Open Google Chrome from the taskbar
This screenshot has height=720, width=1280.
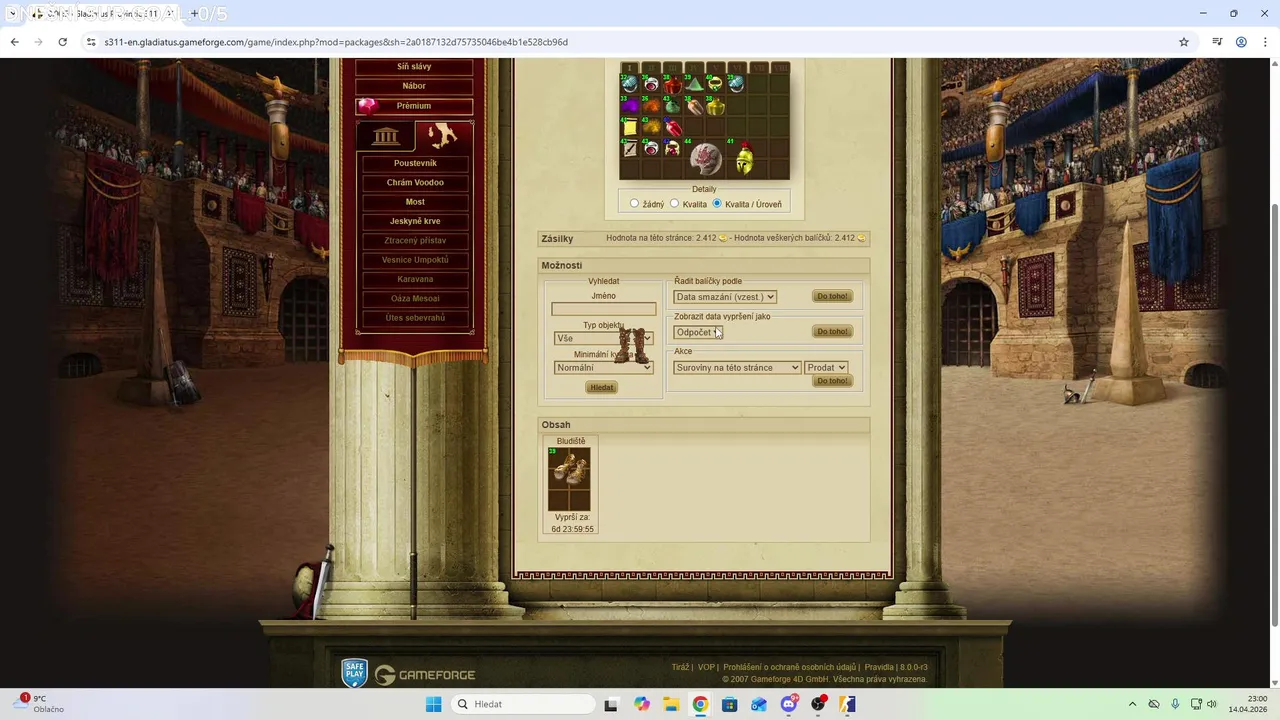click(700, 704)
